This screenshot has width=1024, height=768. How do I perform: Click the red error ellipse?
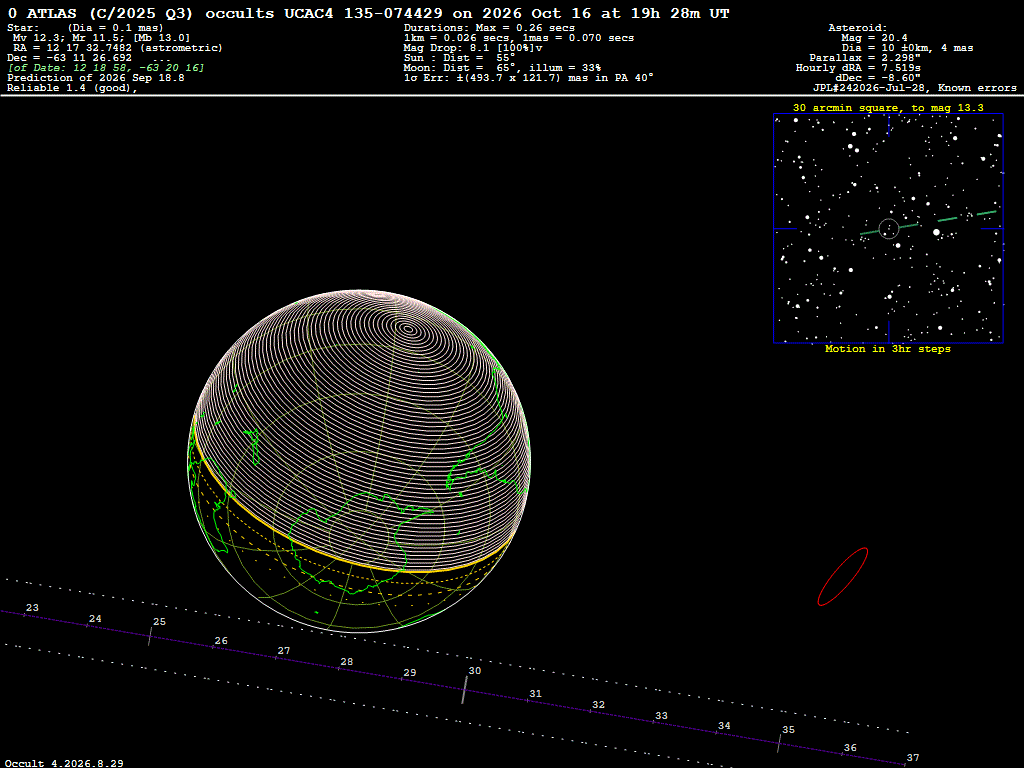point(843,577)
